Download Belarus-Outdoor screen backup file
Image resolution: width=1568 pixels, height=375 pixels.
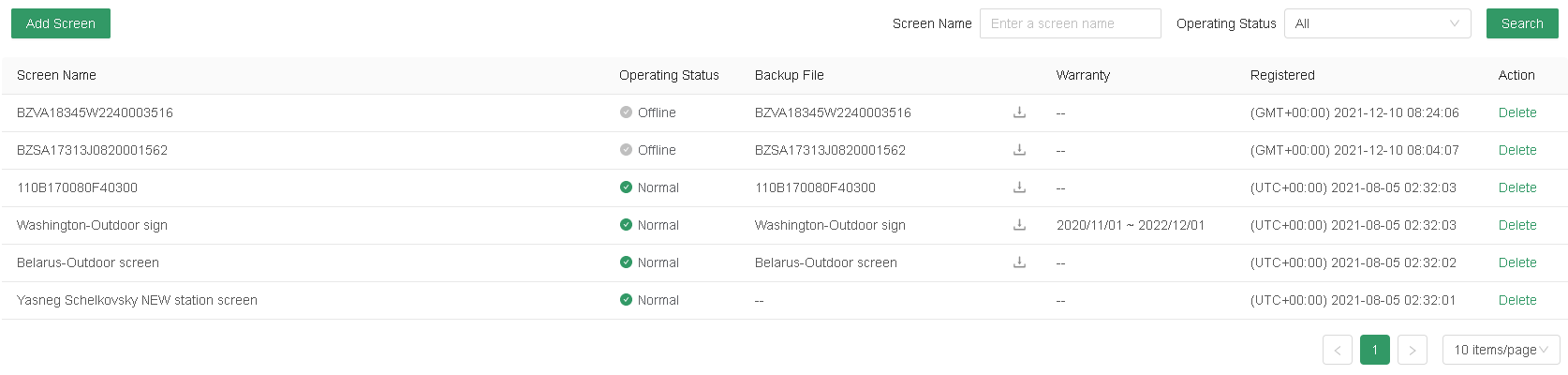pyautogui.click(x=1019, y=262)
